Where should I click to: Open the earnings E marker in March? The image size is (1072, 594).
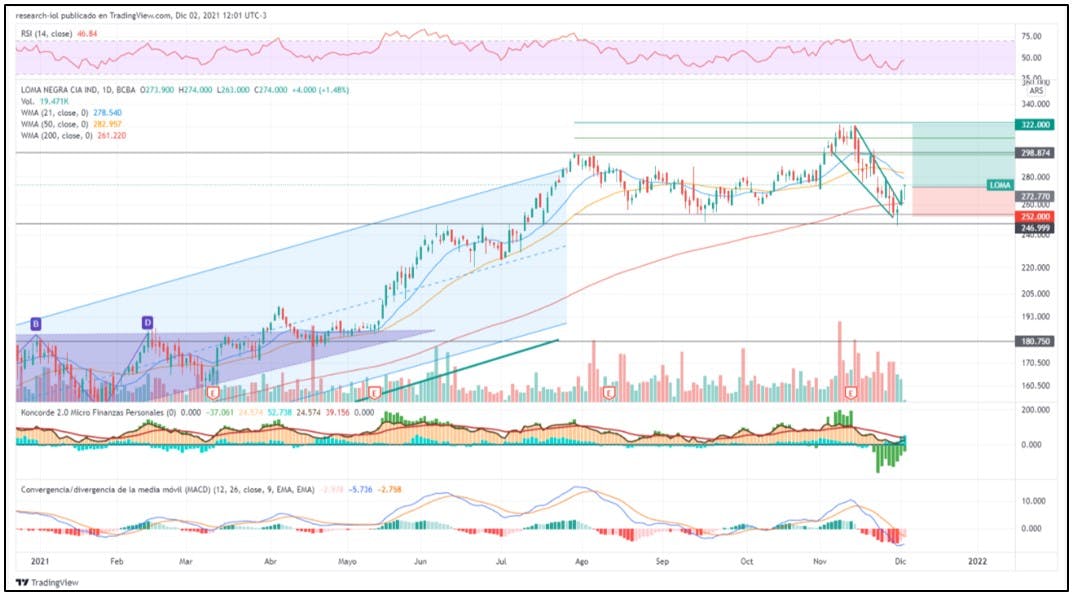[x=213, y=393]
